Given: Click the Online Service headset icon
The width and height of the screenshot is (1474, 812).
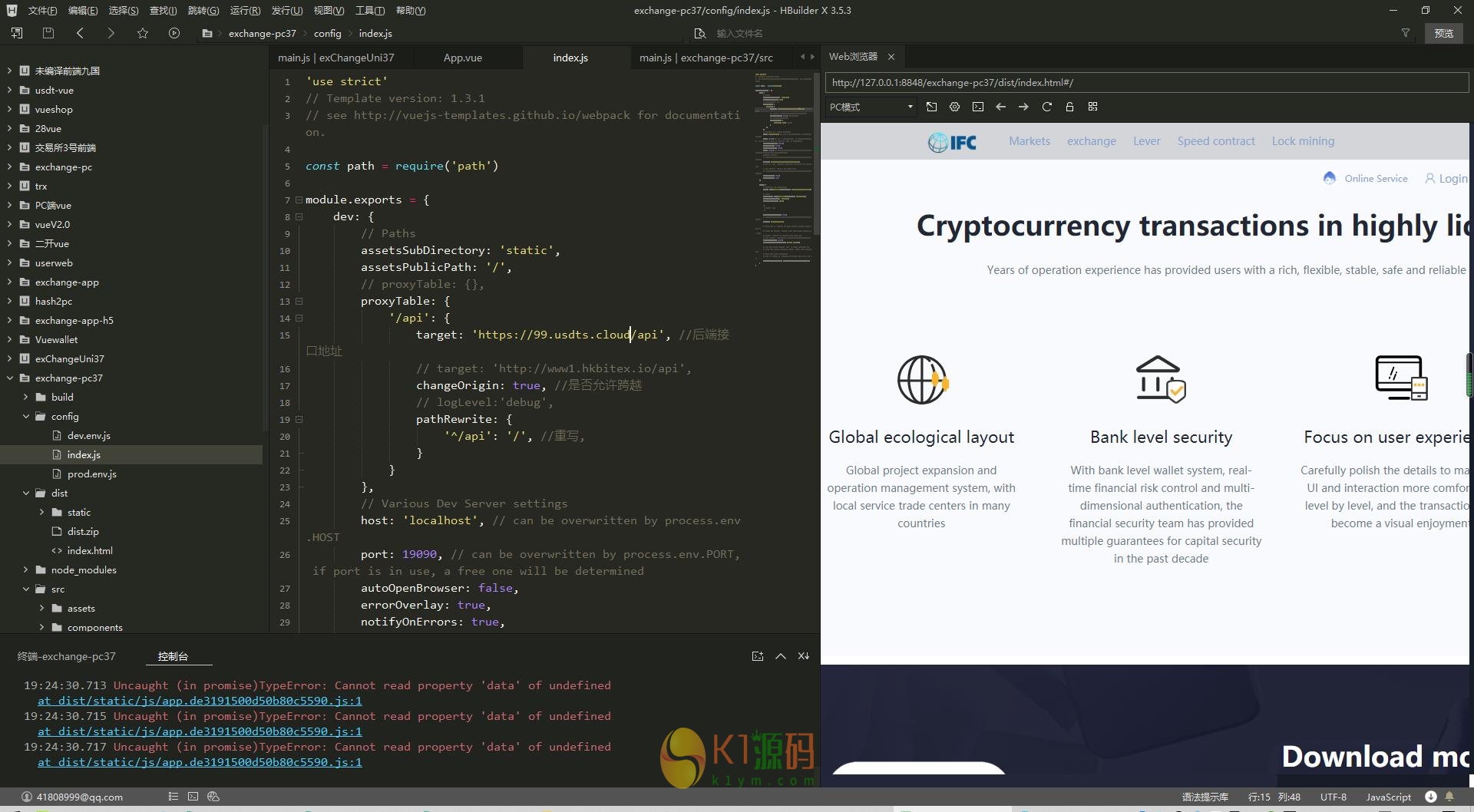Looking at the screenshot, I should tap(1330, 178).
